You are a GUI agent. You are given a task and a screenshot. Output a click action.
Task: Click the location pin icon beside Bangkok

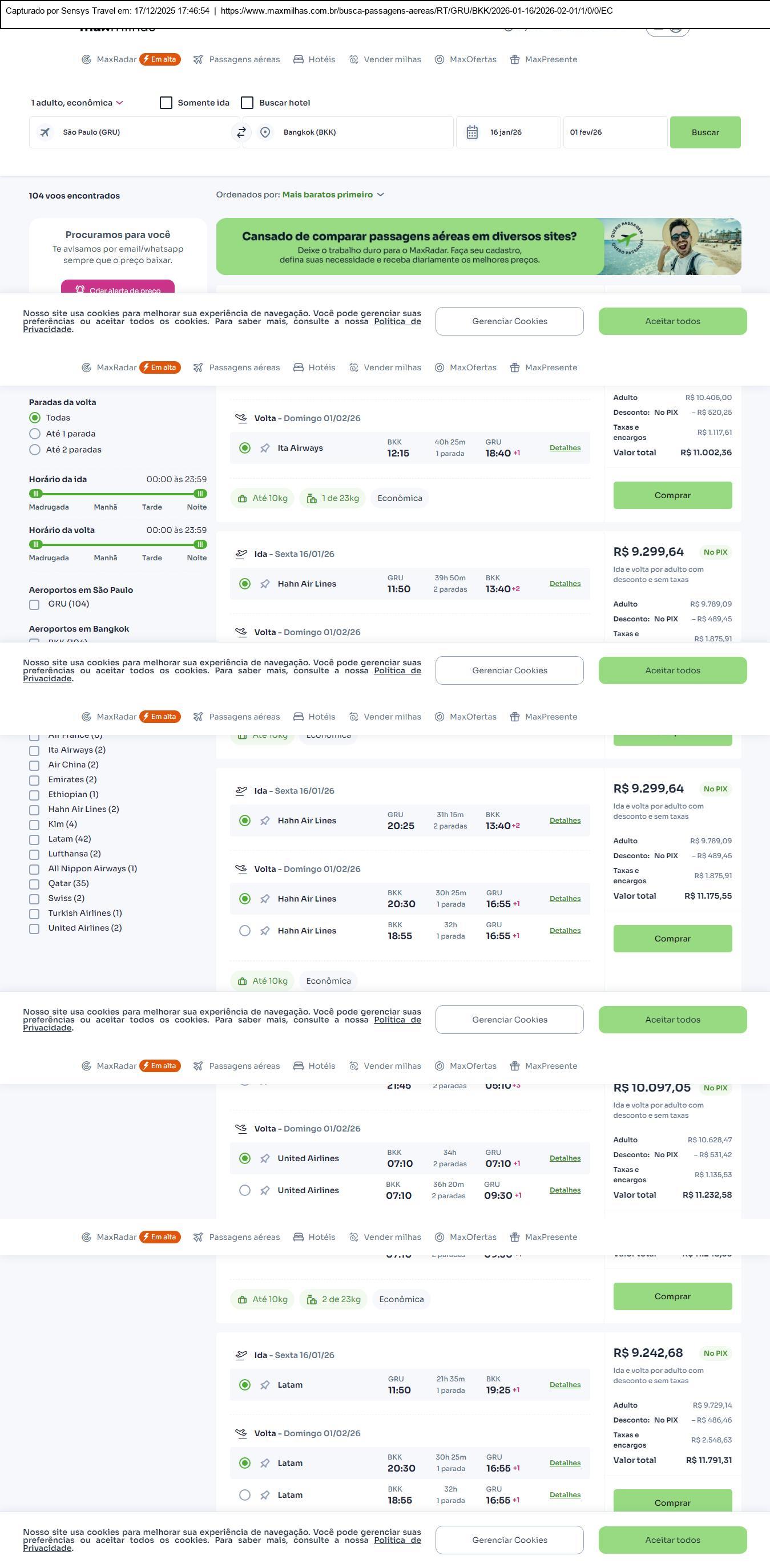tap(265, 132)
